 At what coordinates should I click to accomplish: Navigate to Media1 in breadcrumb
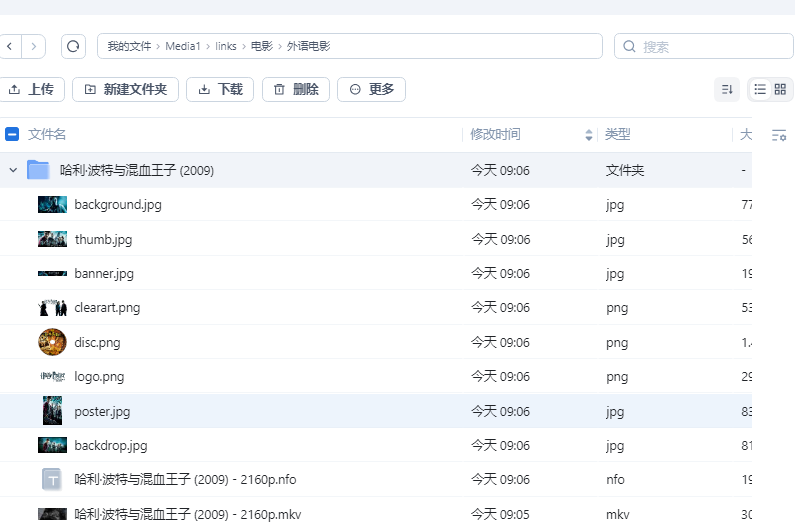click(x=183, y=46)
